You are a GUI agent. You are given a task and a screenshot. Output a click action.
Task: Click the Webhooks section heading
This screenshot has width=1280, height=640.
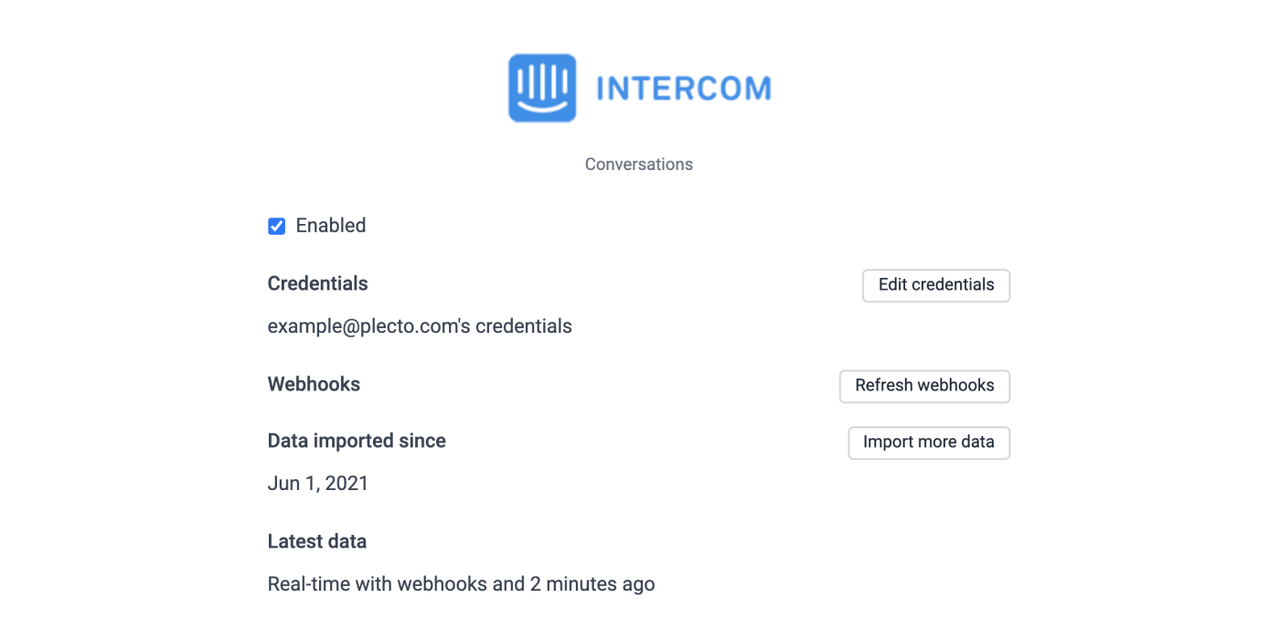tap(314, 385)
